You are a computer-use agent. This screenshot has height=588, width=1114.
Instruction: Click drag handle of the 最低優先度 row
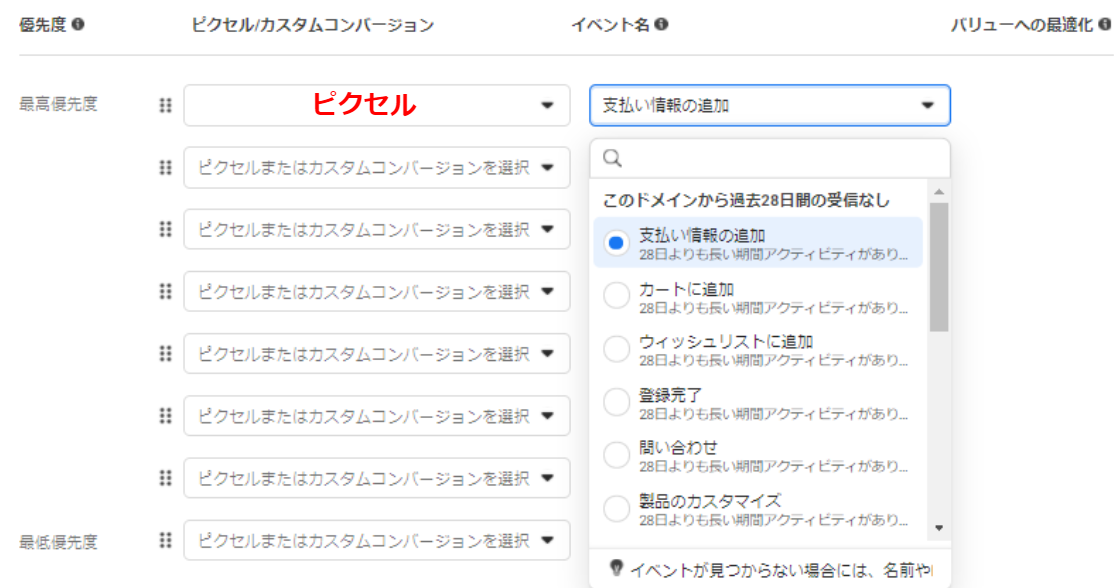[x=166, y=540]
